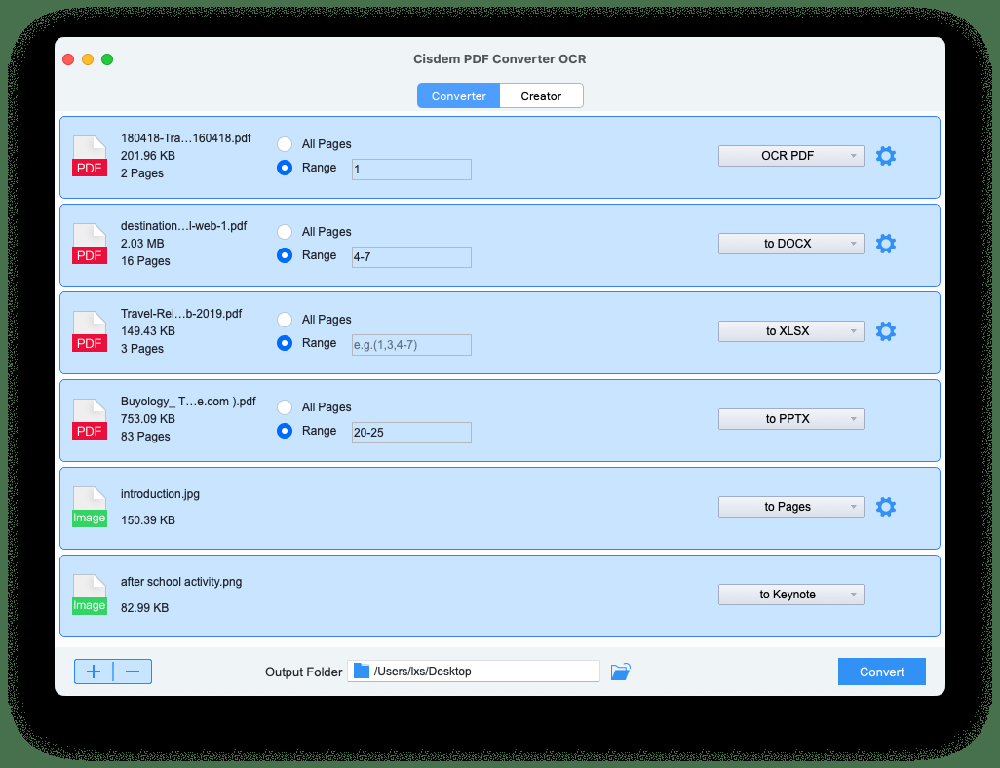
Task: Open the to Pages format dropdown
Action: (x=791, y=507)
